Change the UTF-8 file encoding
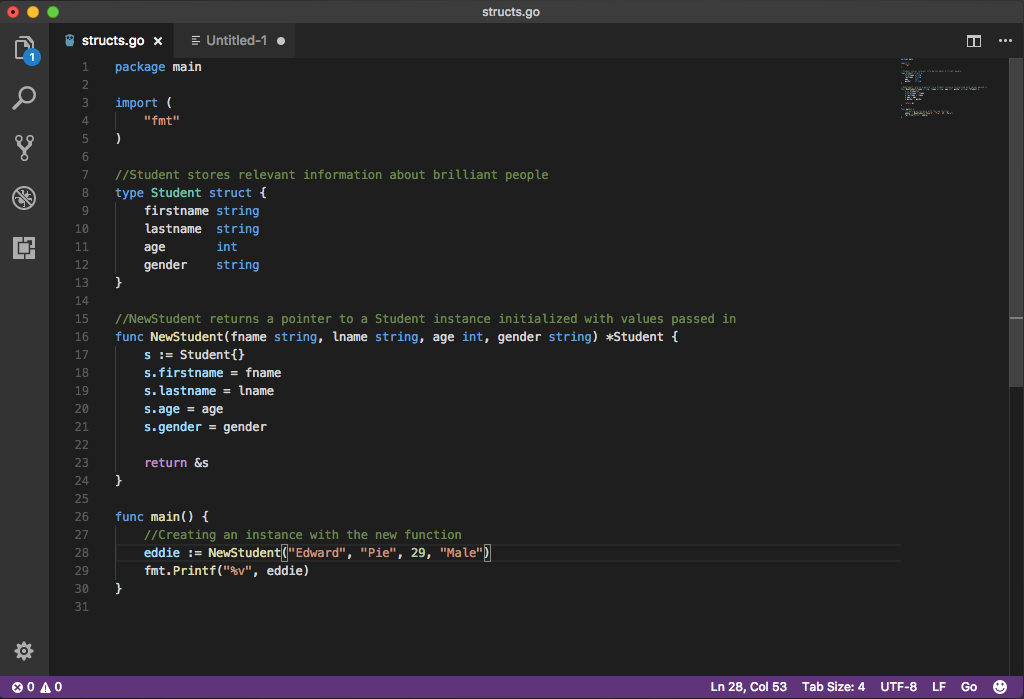 898,687
